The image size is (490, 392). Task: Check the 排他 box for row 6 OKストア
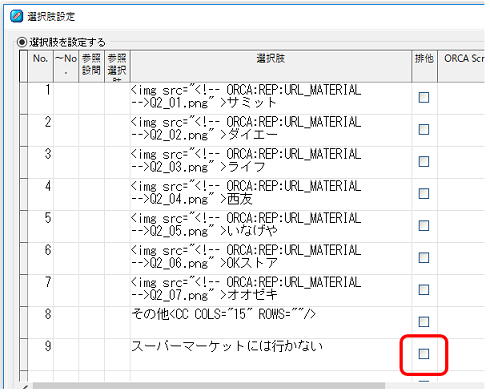point(424,258)
